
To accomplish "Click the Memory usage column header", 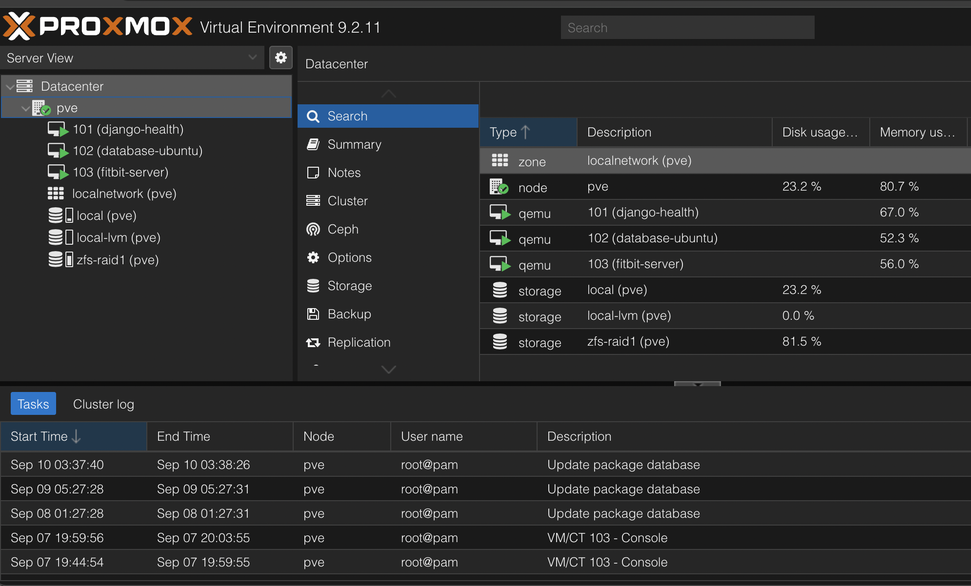I will tap(918, 132).
